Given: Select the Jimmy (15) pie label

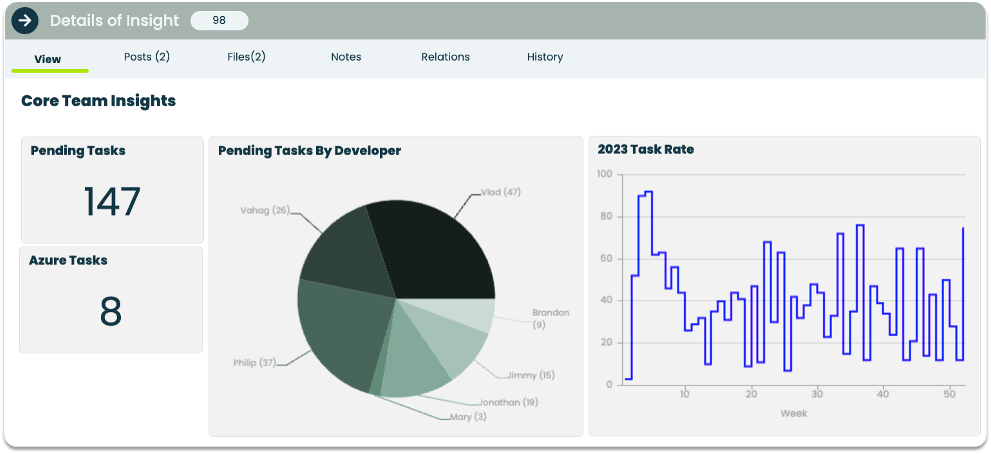Looking at the screenshot, I should 530,375.
